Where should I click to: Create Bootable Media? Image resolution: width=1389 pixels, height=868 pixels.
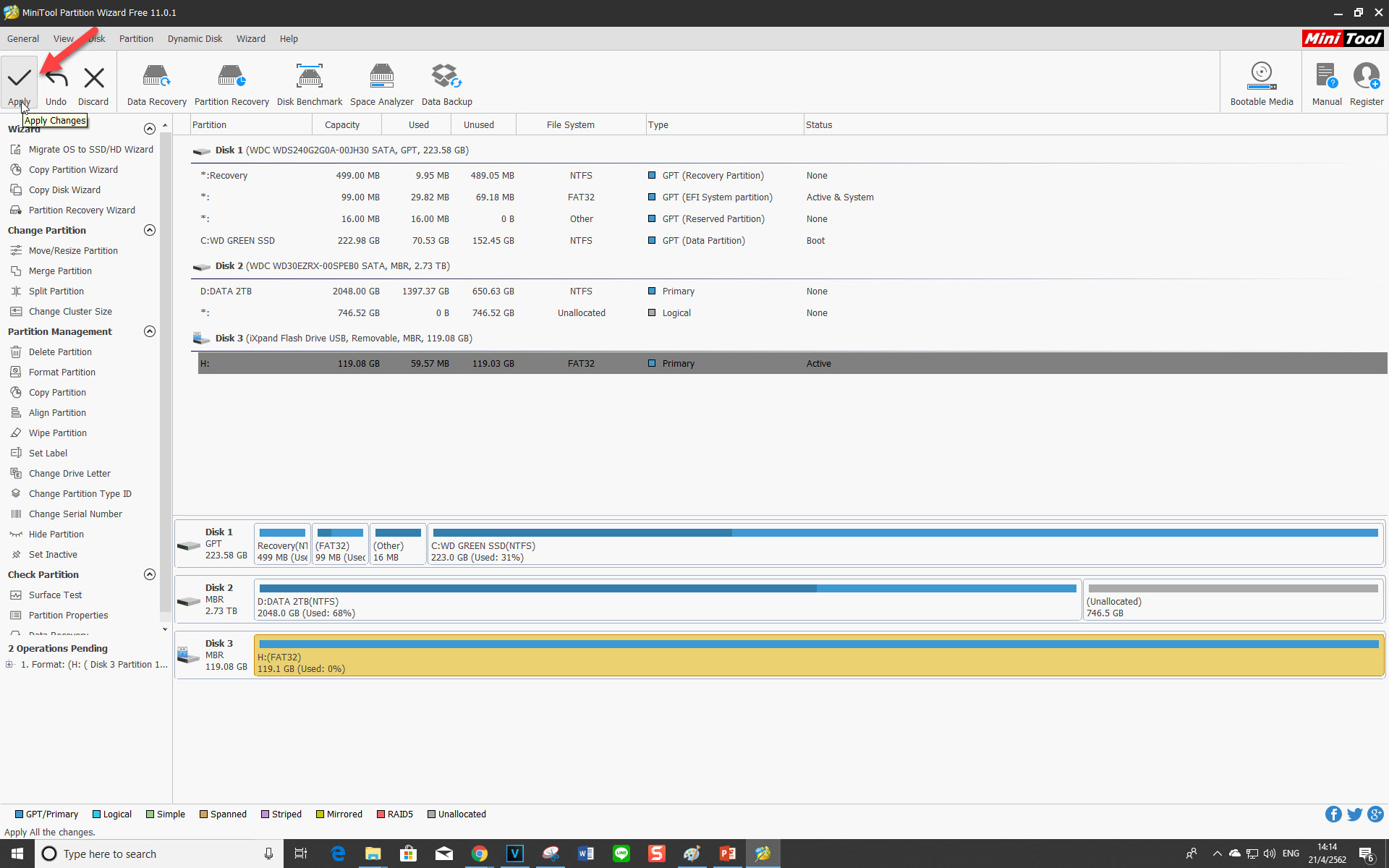pos(1262,83)
